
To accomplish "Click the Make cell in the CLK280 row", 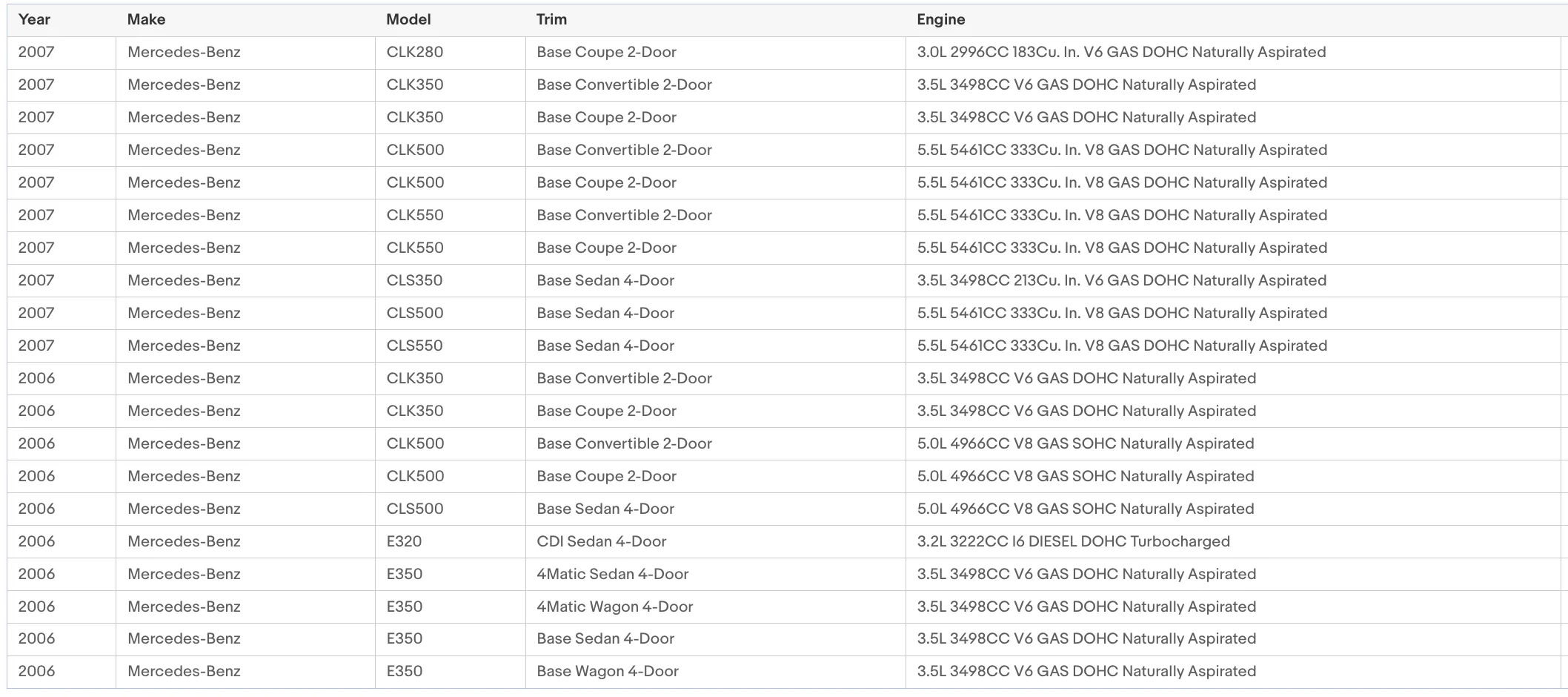I will coord(245,53).
